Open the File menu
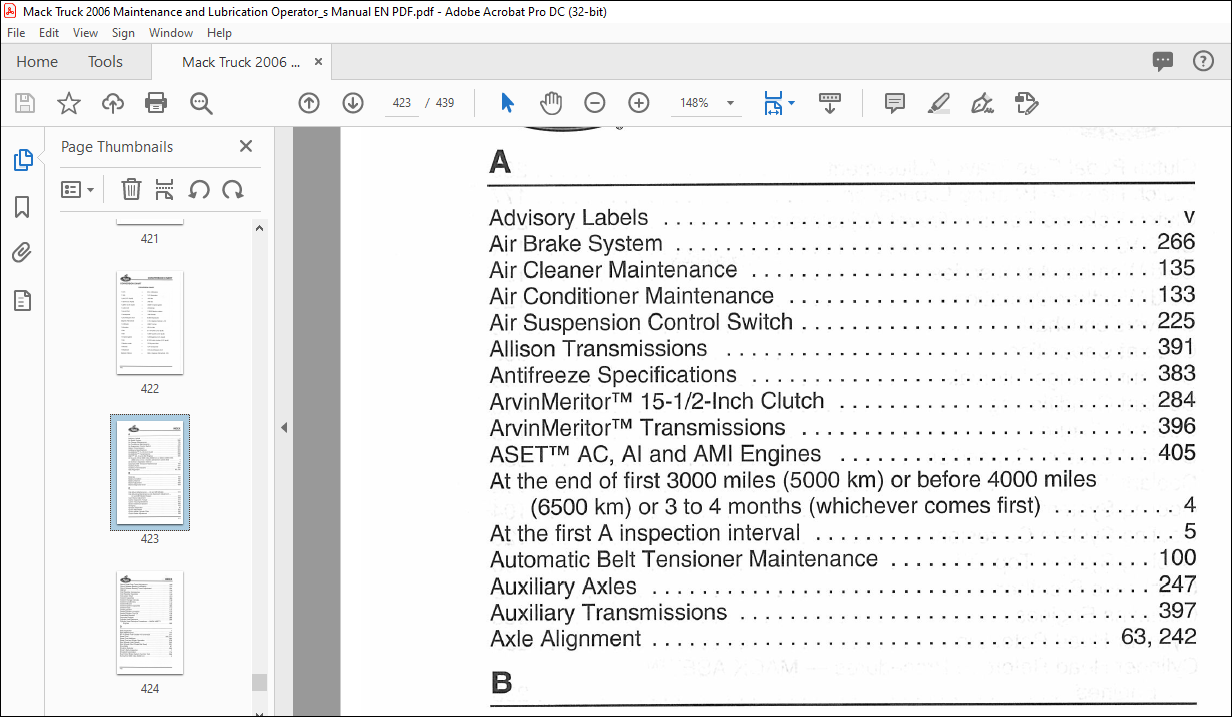1232x717 pixels. click(x=16, y=33)
